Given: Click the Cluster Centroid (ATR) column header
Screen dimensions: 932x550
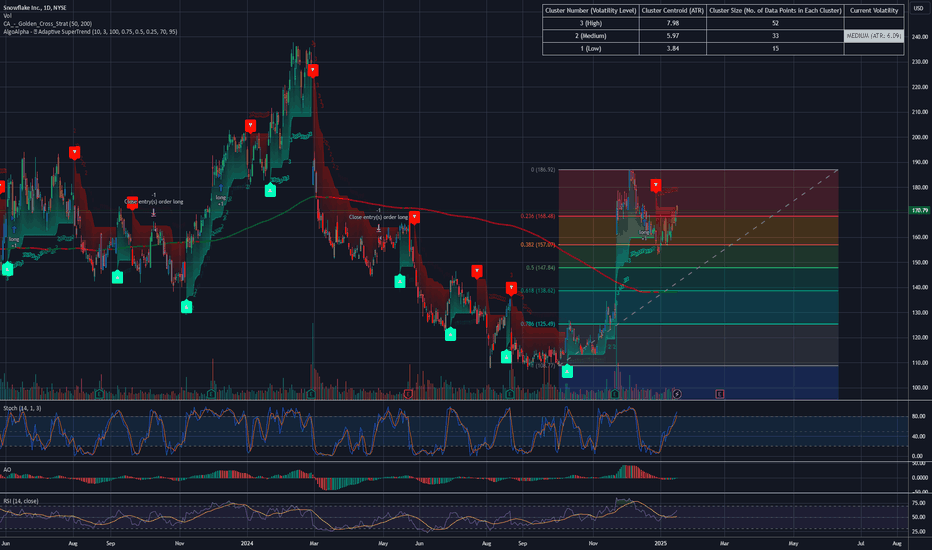Looking at the screenshot, I should 673,11.
